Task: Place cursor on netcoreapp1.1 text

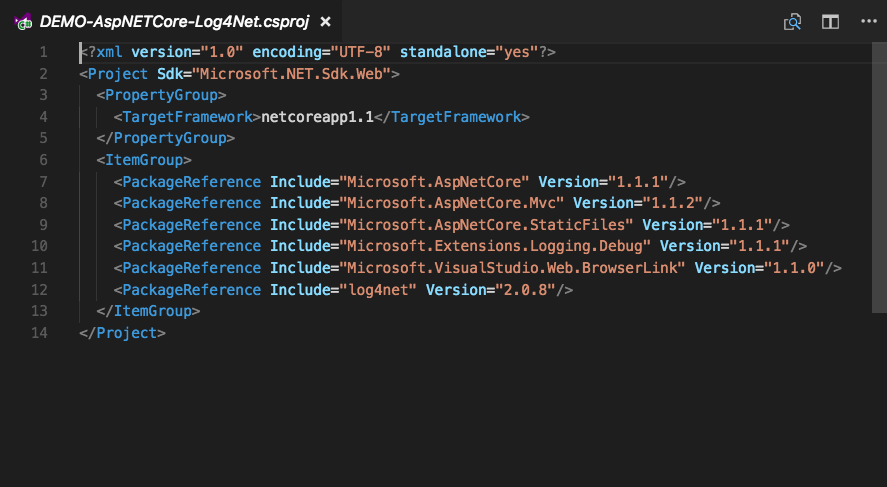Action: [x=317, y=117]
